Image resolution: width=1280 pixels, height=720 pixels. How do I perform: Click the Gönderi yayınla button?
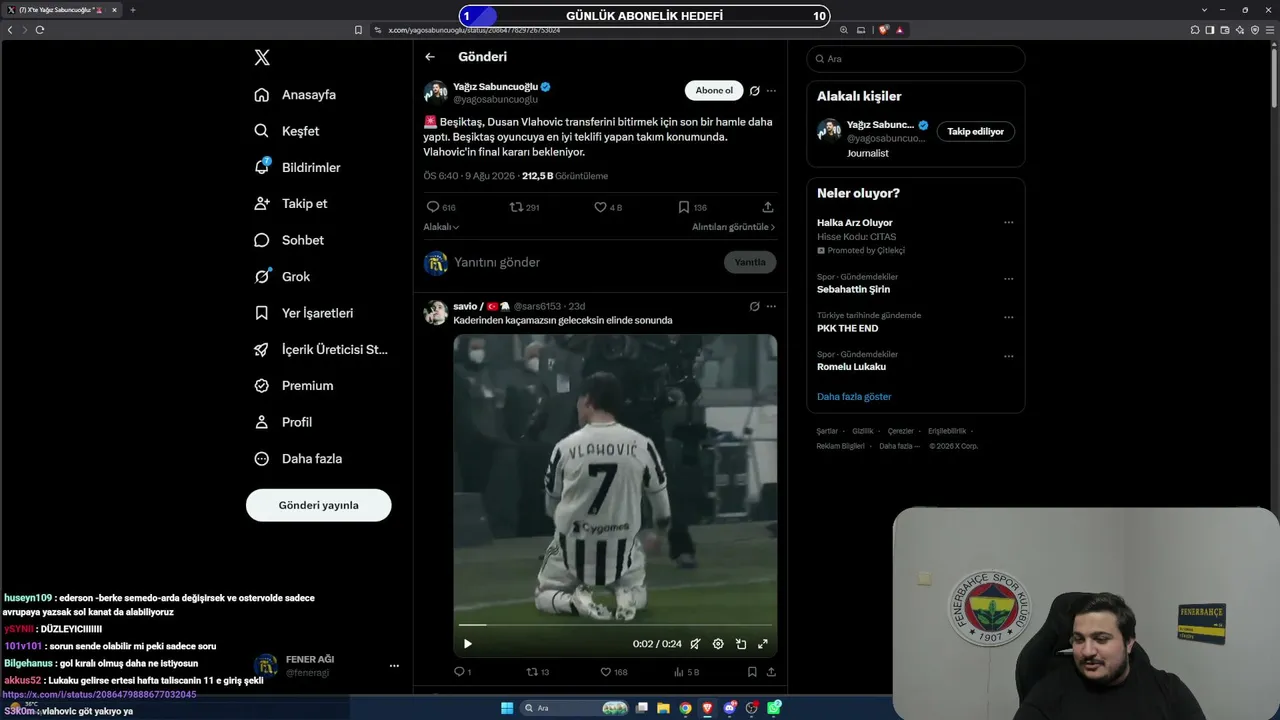(x=318, y=505)
